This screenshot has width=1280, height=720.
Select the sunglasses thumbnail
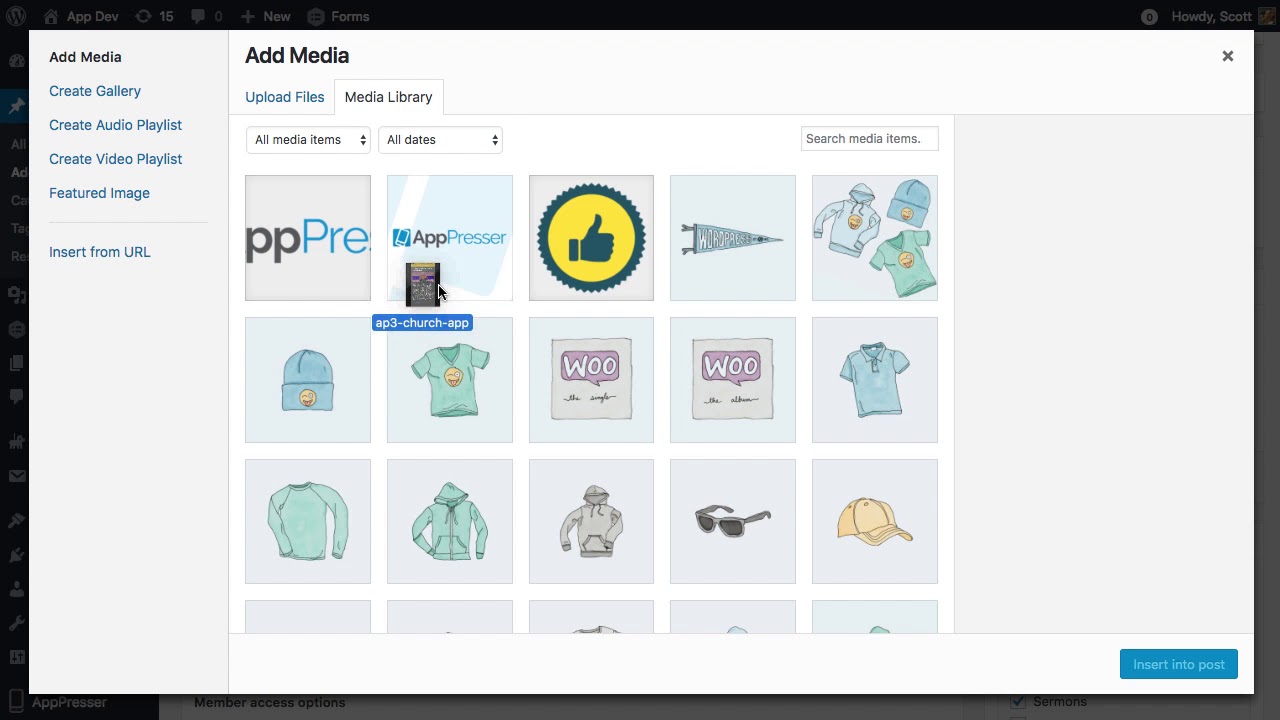[733, 521]
